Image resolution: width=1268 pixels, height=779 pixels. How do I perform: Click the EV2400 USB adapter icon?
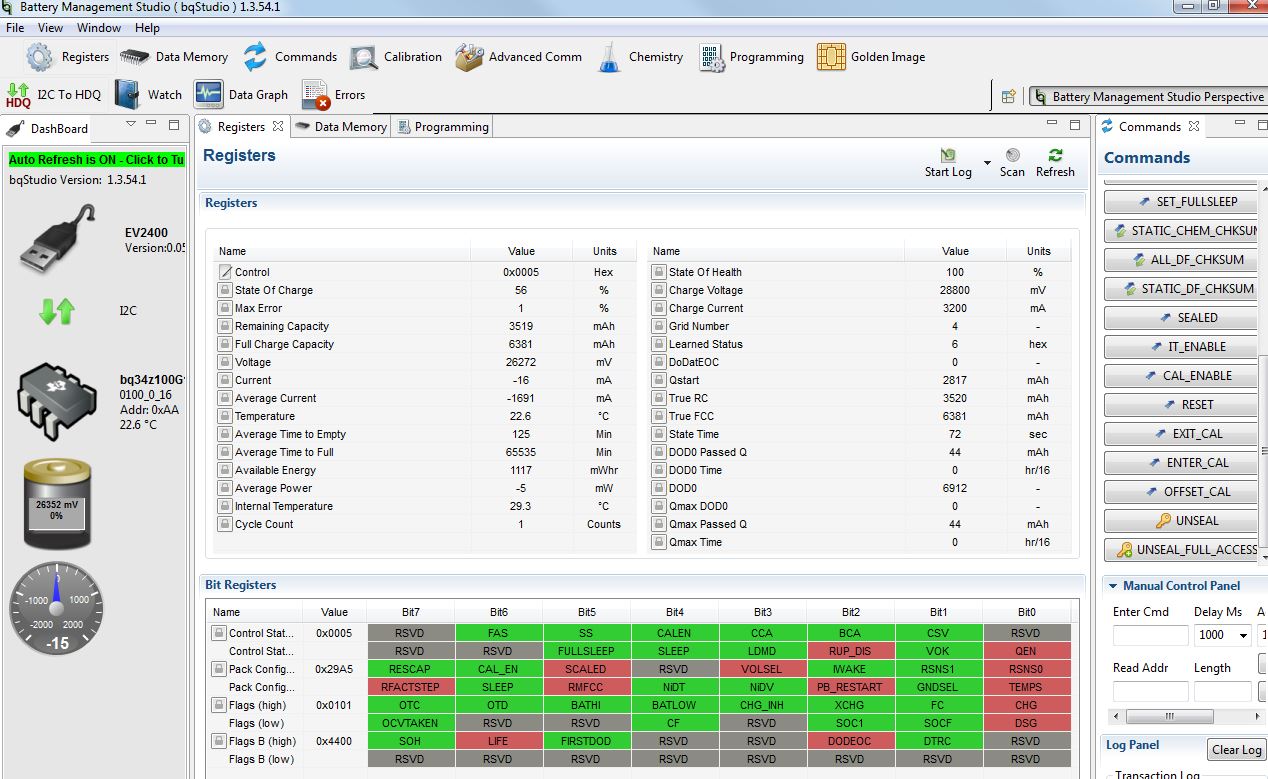pyautogui.click(x=58, y=239)
